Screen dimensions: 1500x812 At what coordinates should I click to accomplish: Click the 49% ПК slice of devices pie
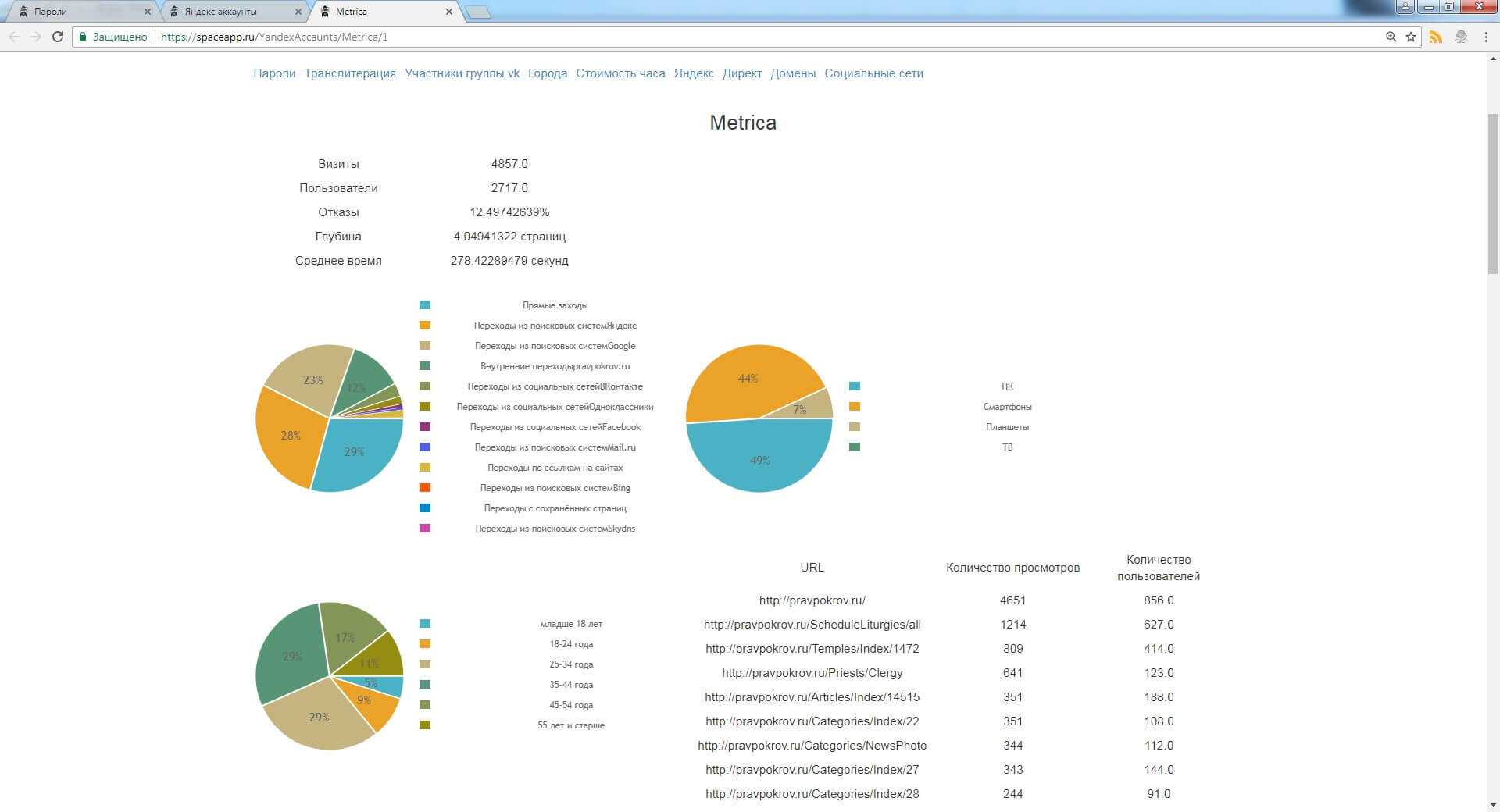point(758,461)
